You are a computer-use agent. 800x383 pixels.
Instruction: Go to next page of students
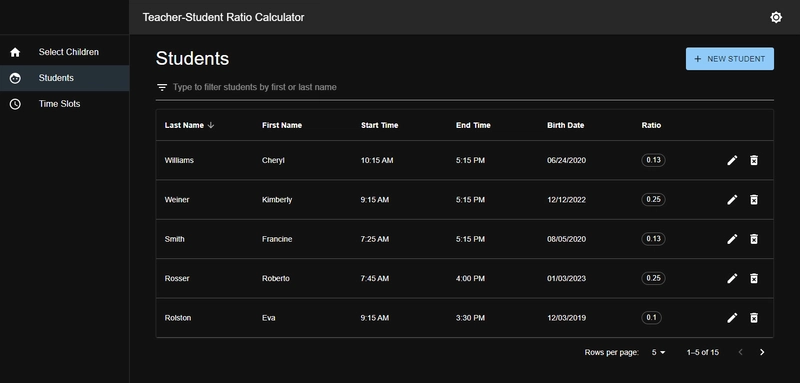[x=762, y=352]
